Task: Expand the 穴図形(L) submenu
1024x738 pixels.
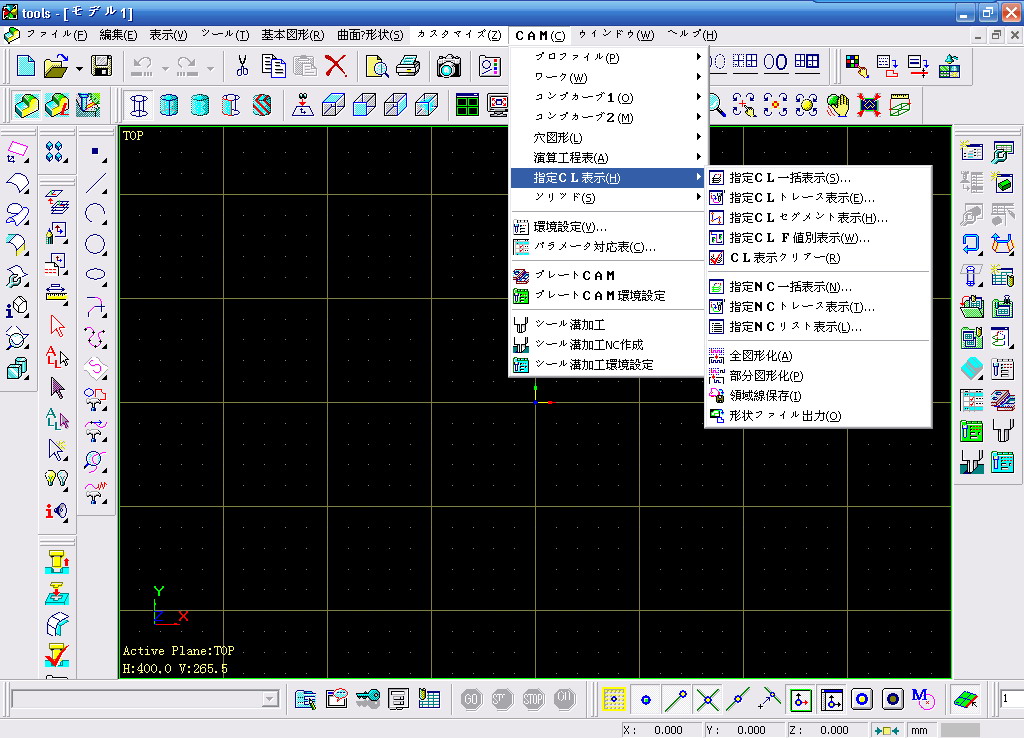Action: tap(606, 138)
